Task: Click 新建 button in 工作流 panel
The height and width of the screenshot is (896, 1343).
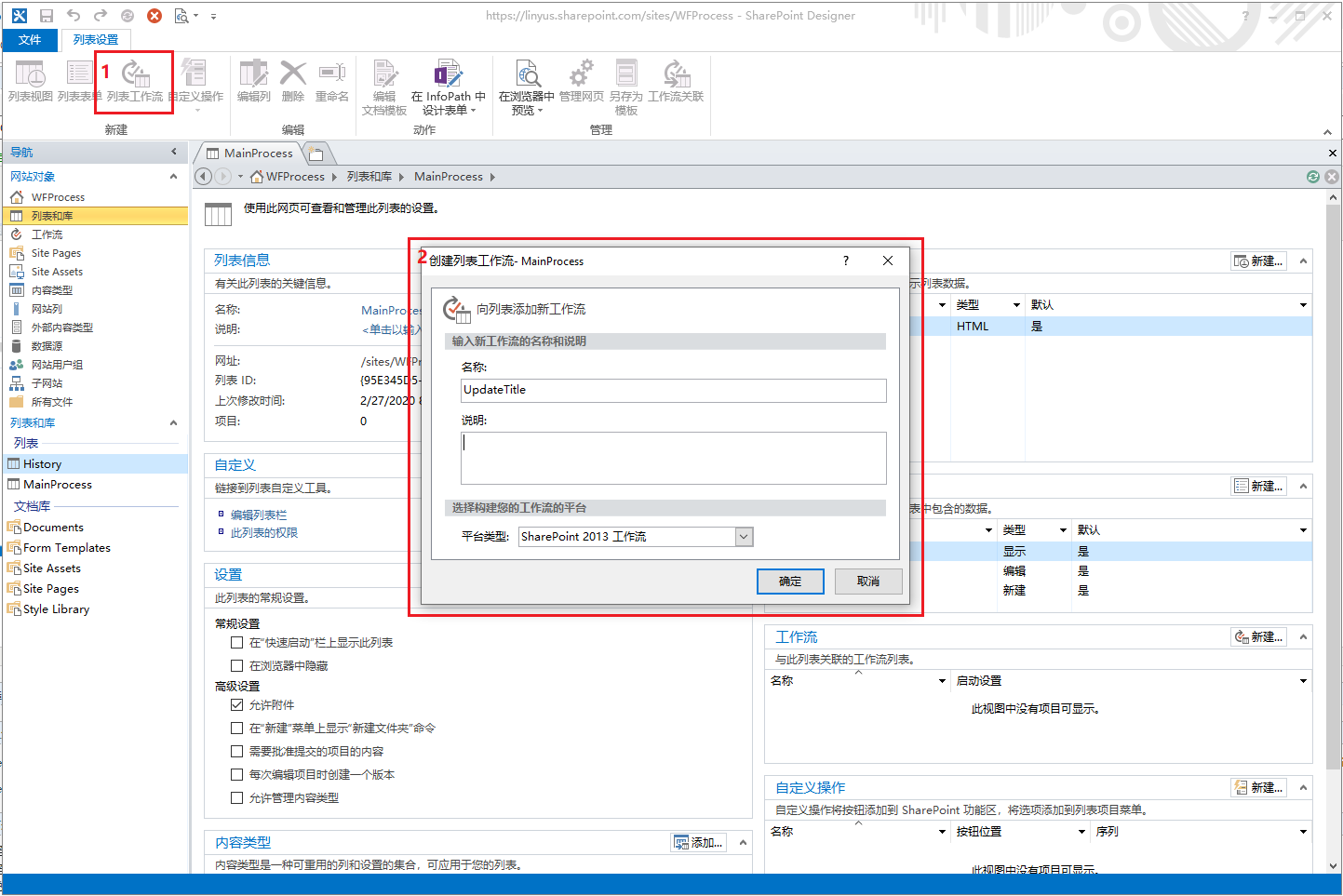Action: click(x=1258, y=637)
